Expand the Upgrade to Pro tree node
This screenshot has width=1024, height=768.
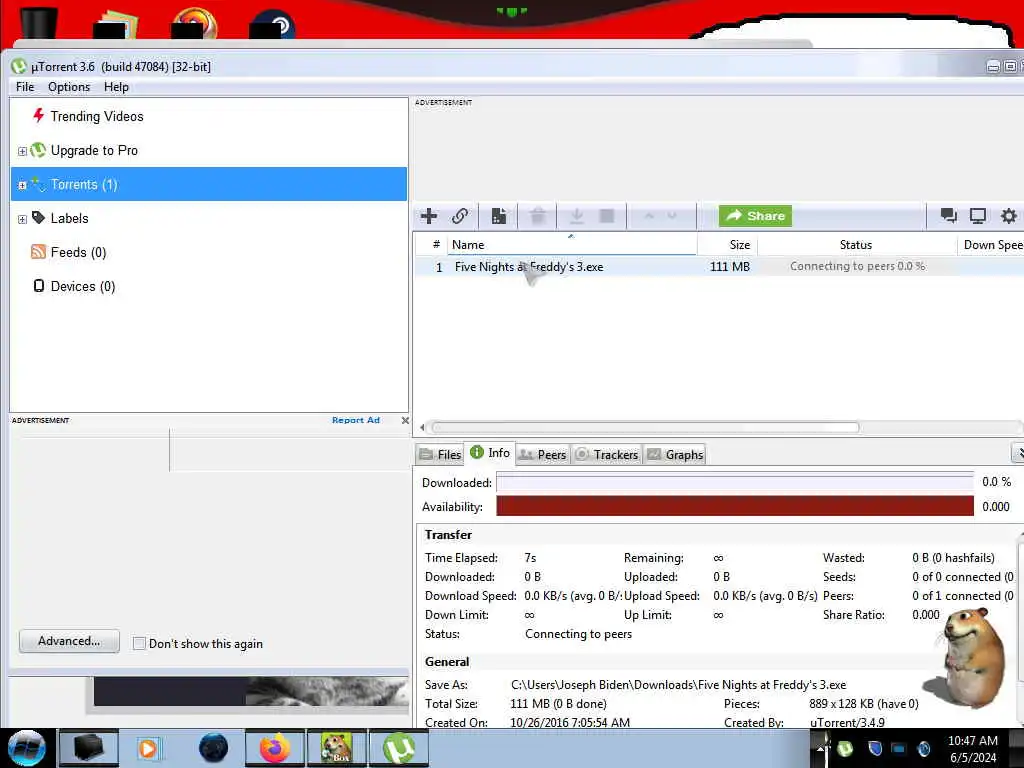pos(22,151)
